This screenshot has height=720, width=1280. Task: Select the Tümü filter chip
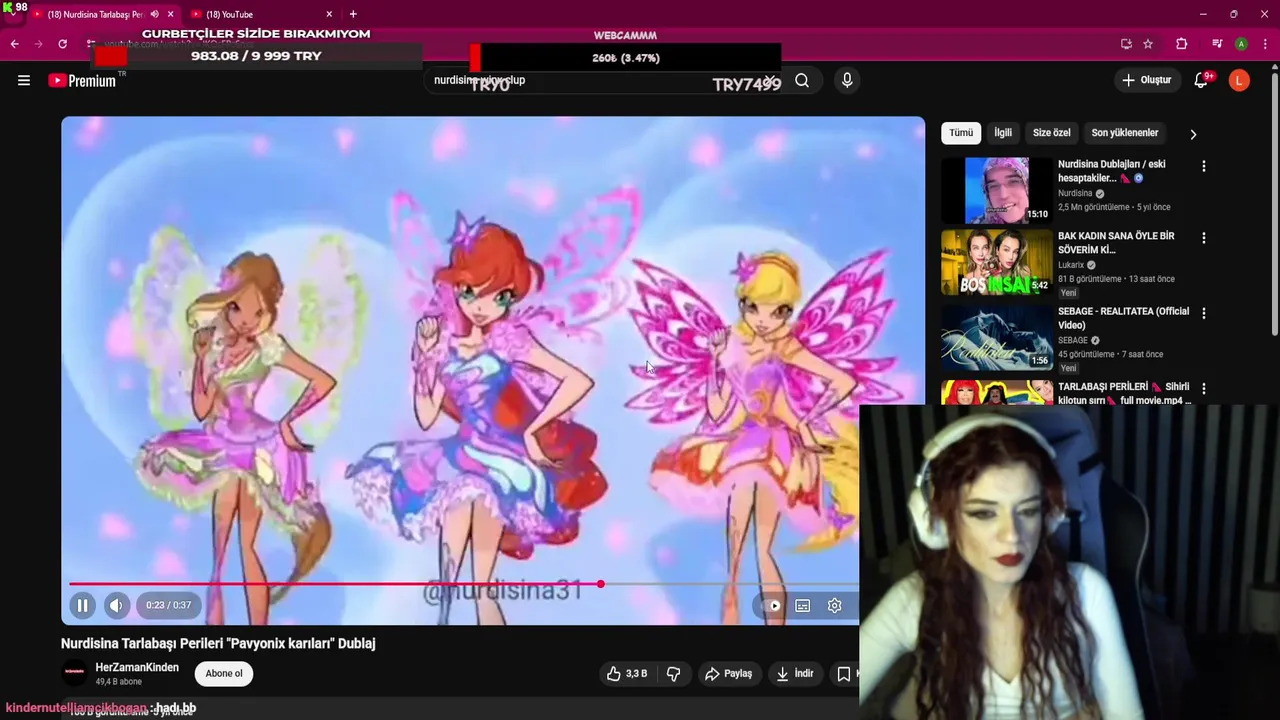961,133
